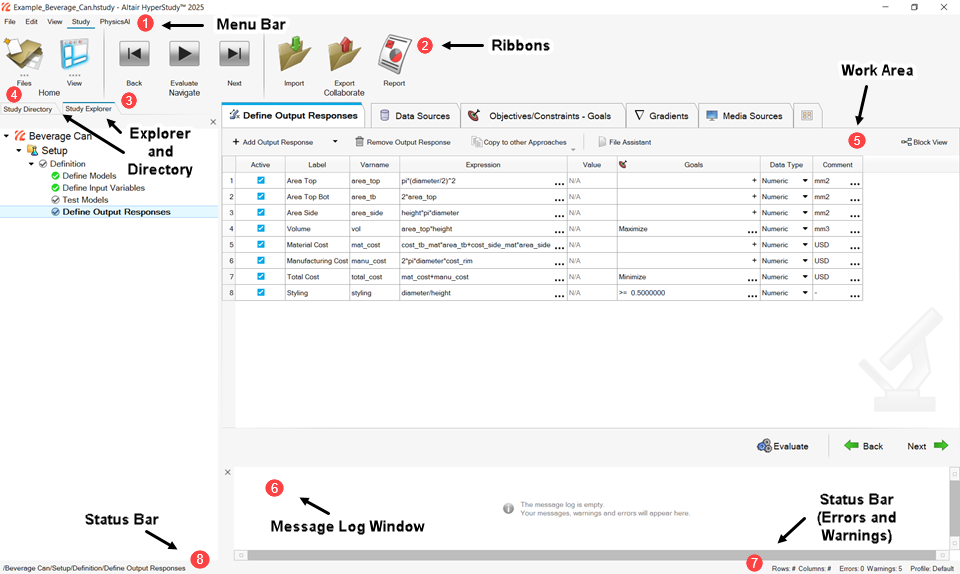Open Data Type dropdown for Material Cost
The height and width of the screenshot is (574, 960).
pyautogui.click(x=805, y=244)
